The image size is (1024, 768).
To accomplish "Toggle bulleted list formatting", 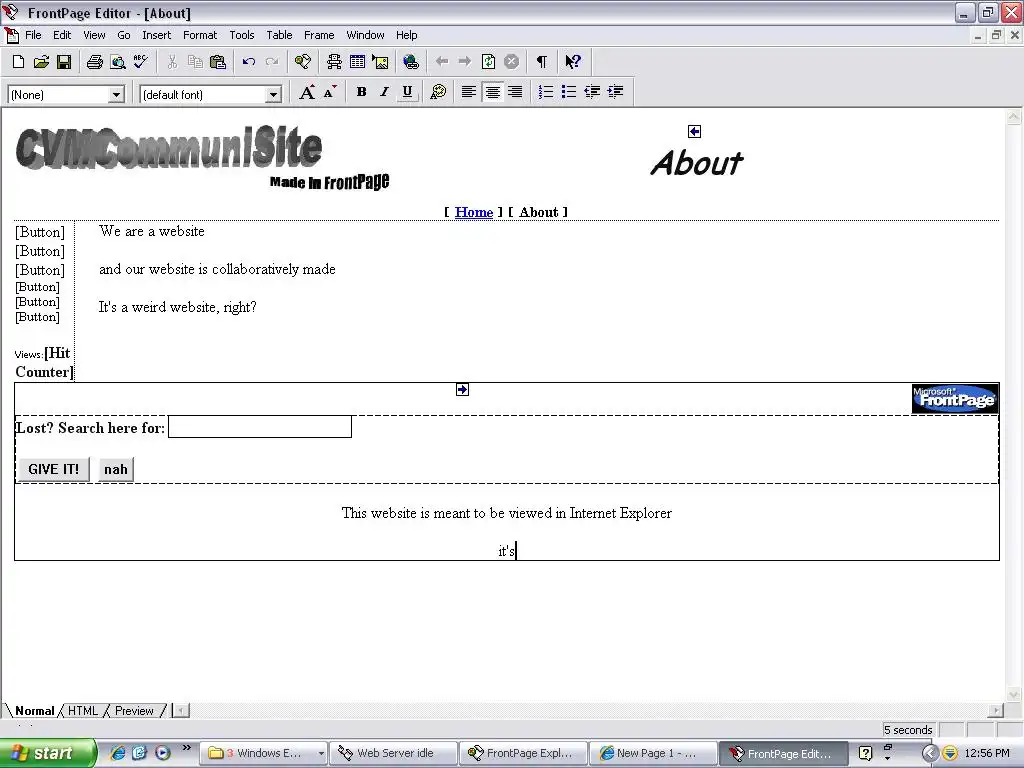I will point(569,92).
